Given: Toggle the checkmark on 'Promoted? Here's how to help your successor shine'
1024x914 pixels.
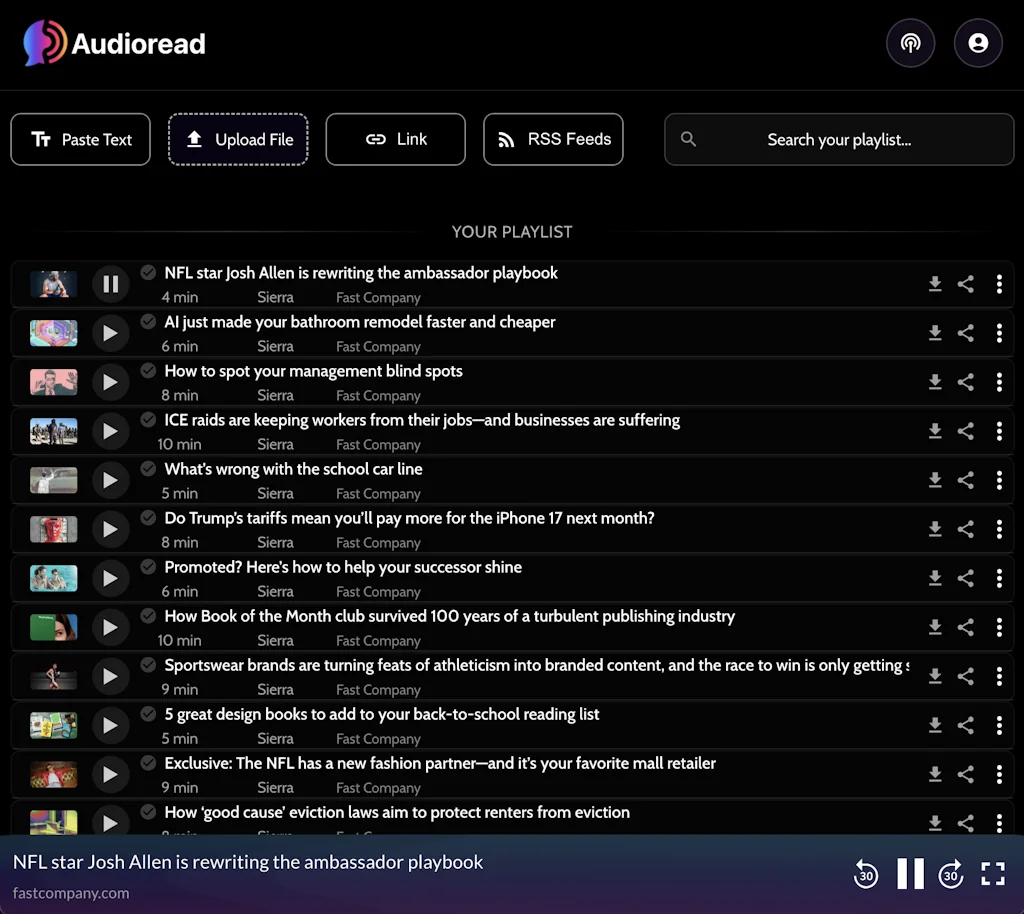Looking at the screenshot, I should tap(147, 566).
